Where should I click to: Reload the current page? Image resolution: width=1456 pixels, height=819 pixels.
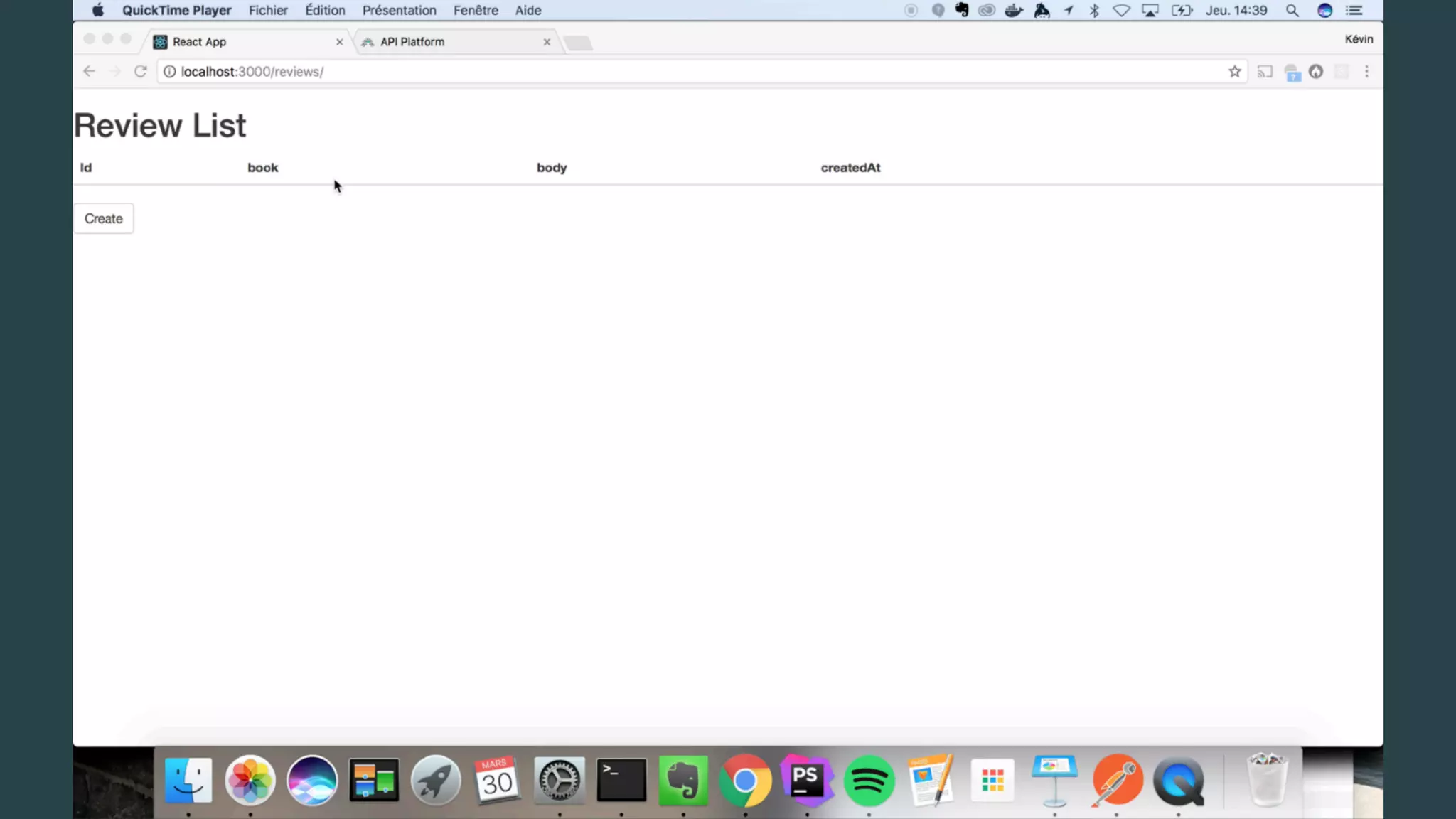pos(141,71)
